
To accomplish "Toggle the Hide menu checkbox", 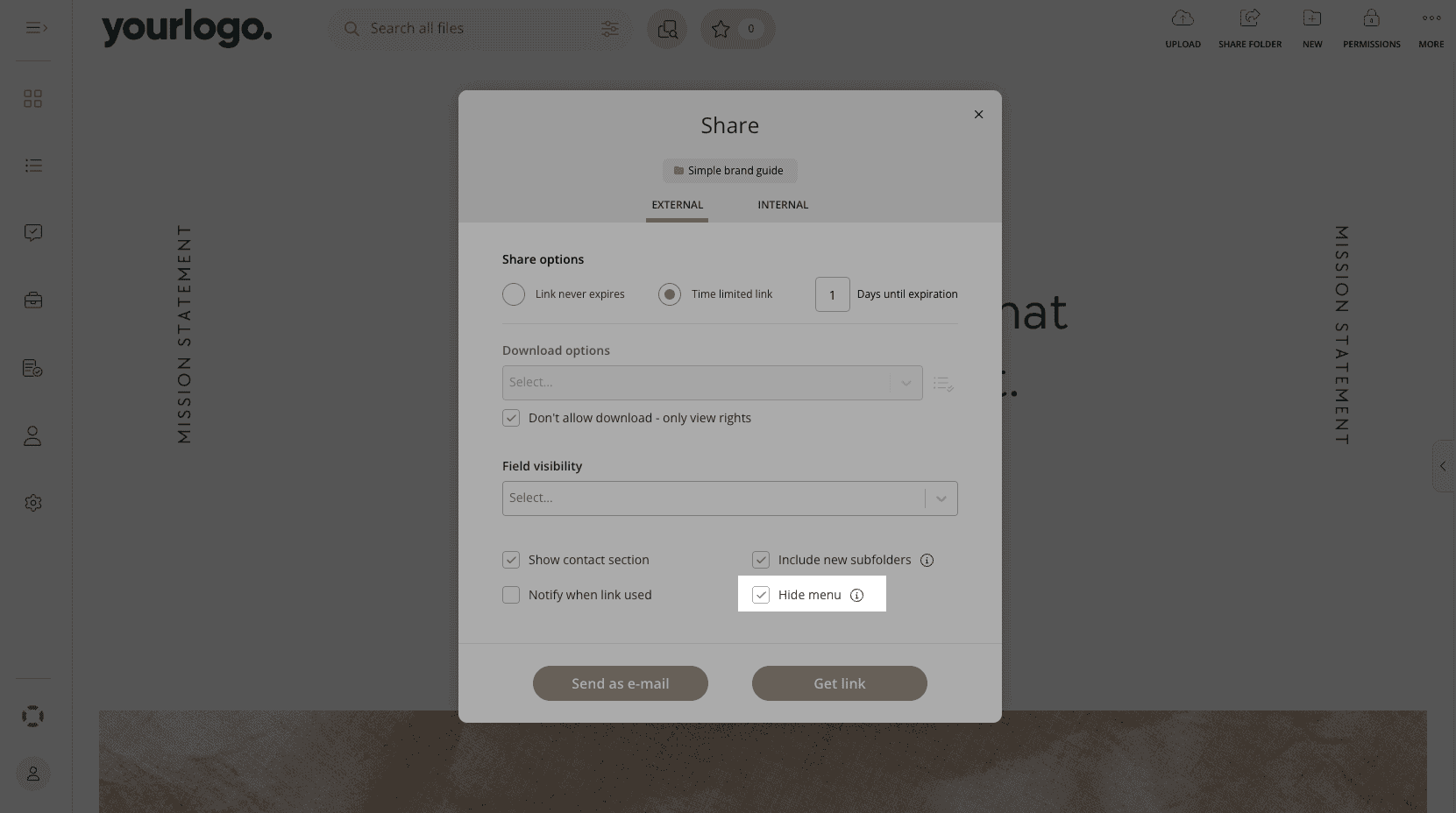I will (760, 594).
